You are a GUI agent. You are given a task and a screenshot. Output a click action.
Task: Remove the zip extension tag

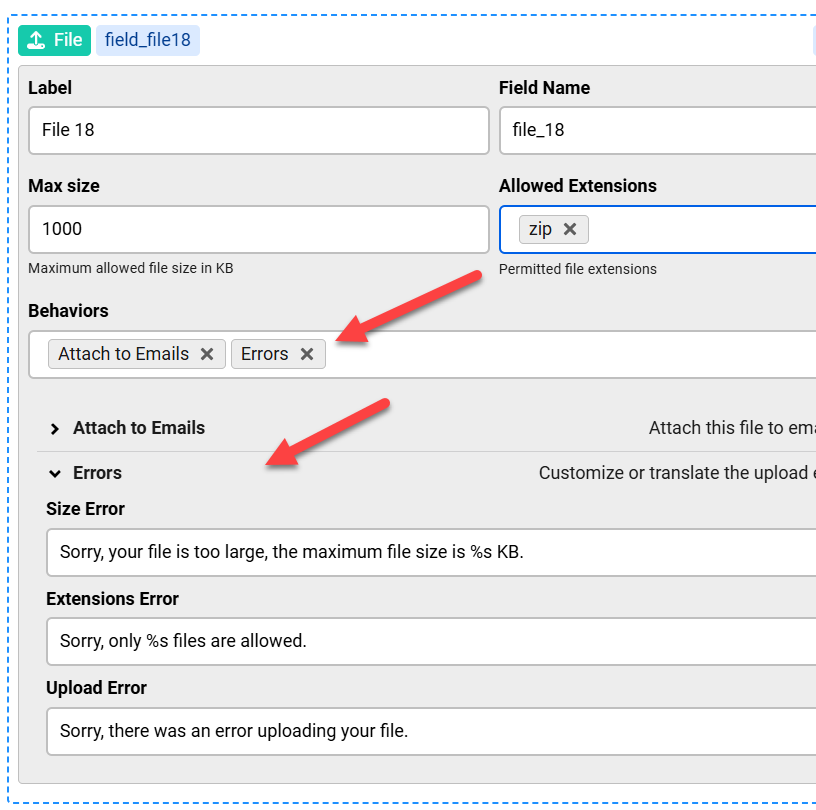pyautogui.click(x=570, y=229)
